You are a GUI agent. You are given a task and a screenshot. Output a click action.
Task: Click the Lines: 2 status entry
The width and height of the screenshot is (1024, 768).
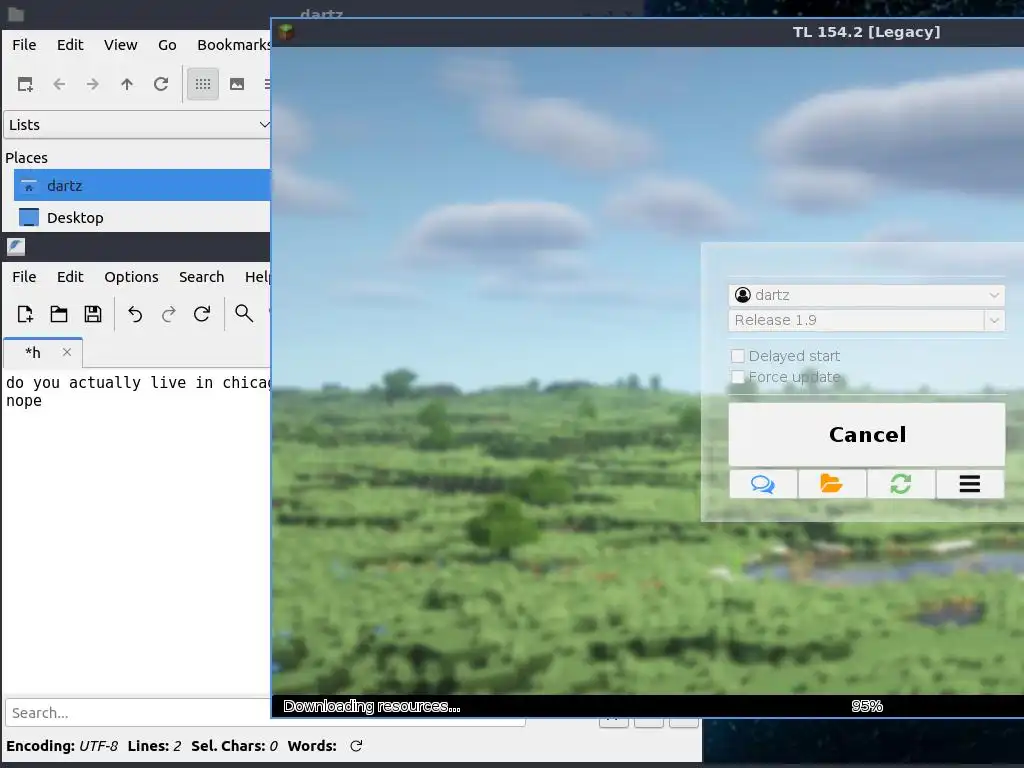154,746
